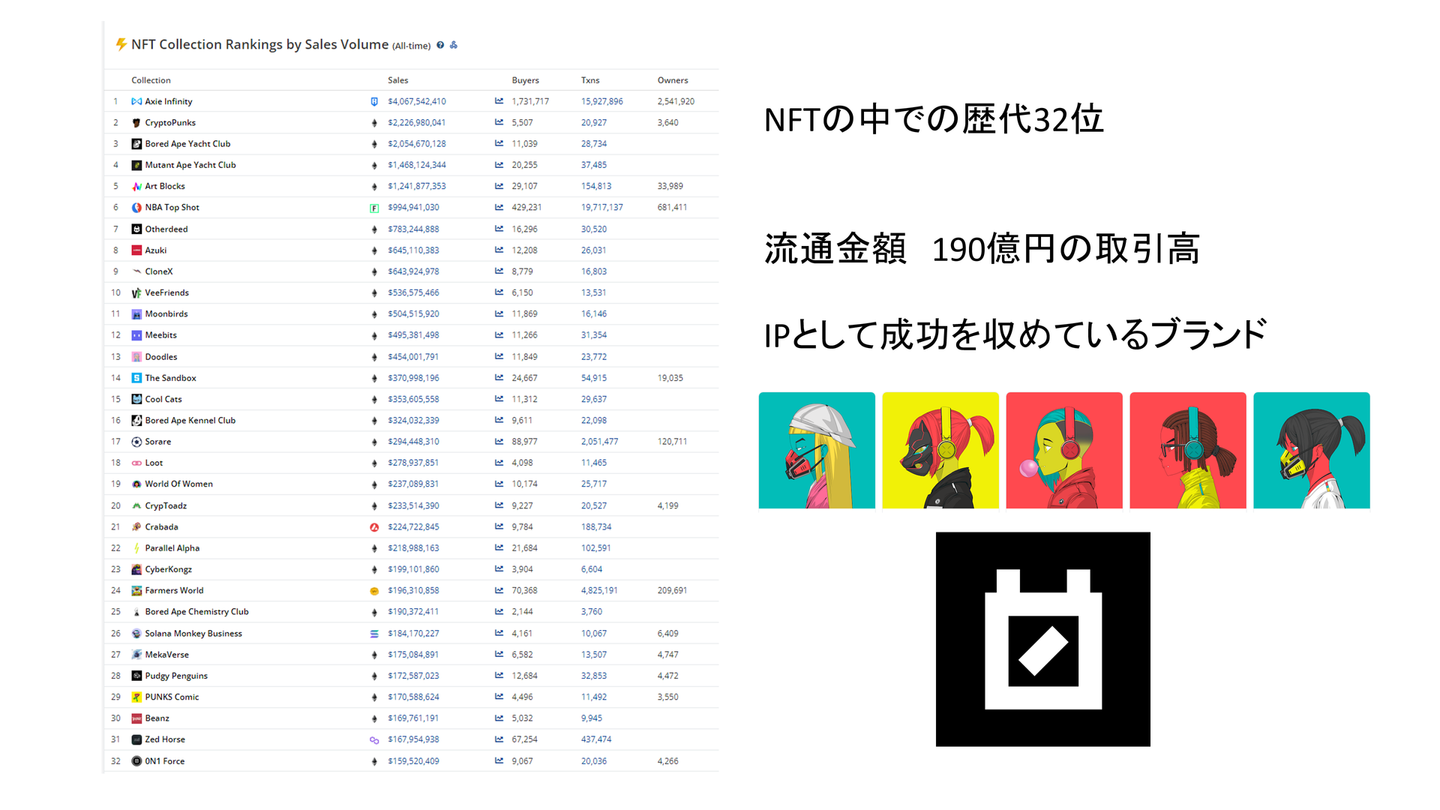Viewport: 1440px width, 810px height.
Task: Click the Polygon chain icon in Zed Horse row
Action: point(374,740)
